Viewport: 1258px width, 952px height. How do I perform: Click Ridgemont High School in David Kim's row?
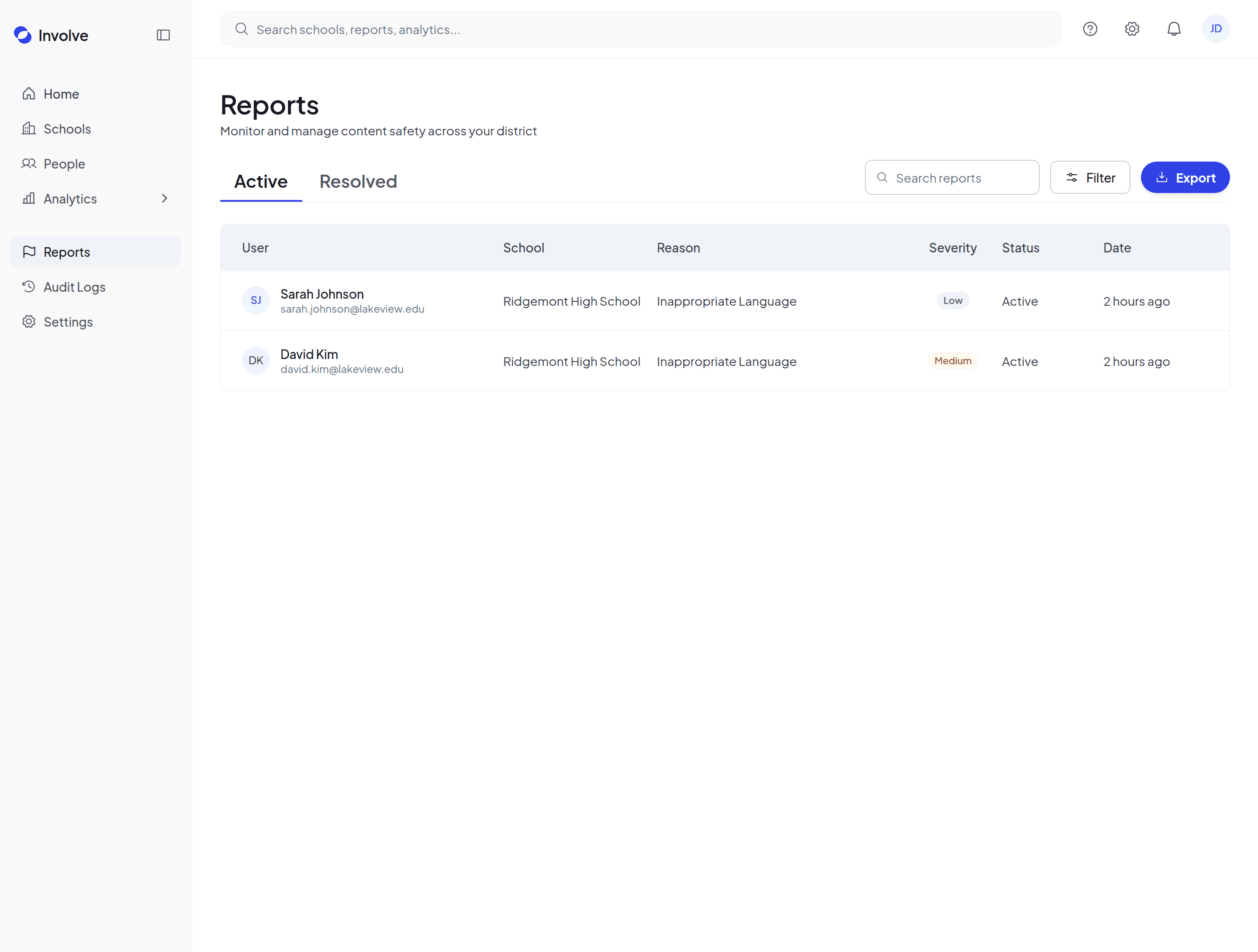pyautogui.click(x=571, y=362)
